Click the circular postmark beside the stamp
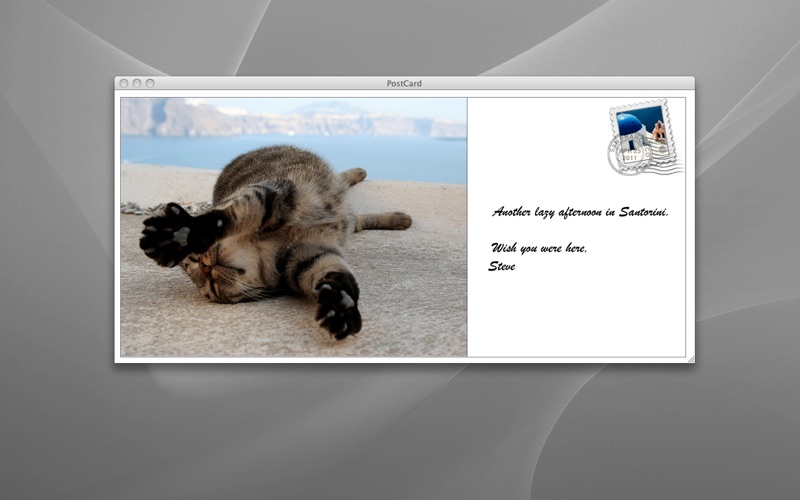The image size is (800, 500). coord(621,157)
